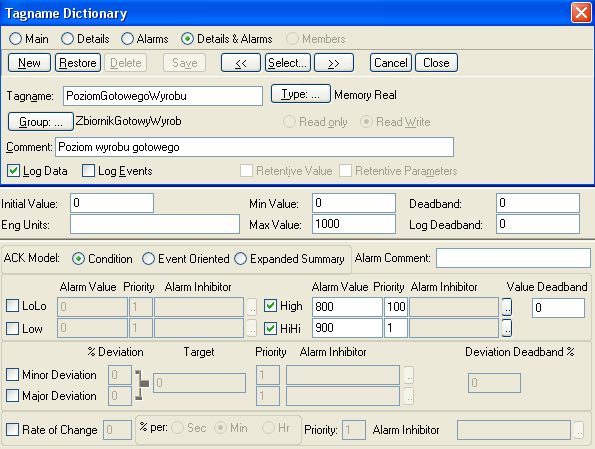Enable the Low alarm checkbox
This screenshot has height=449, width=595.
click(x=13, y=328)
